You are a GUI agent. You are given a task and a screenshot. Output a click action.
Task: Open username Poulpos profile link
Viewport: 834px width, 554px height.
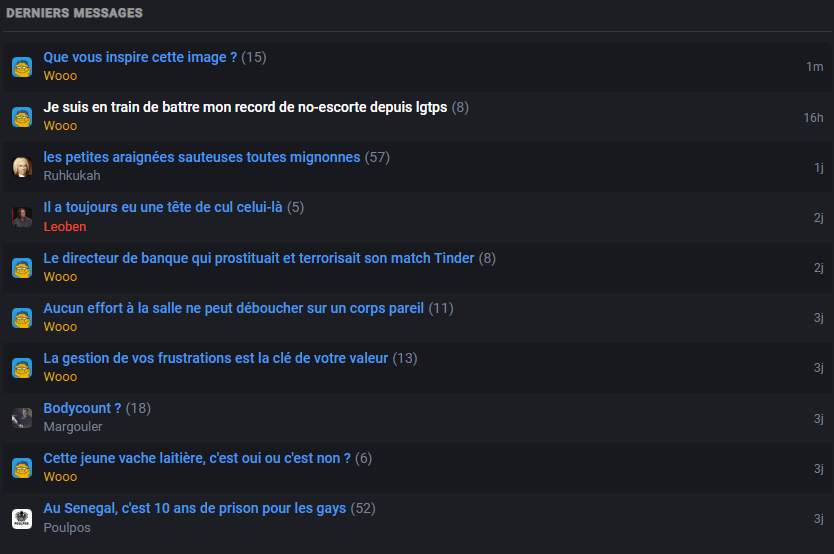67,527
